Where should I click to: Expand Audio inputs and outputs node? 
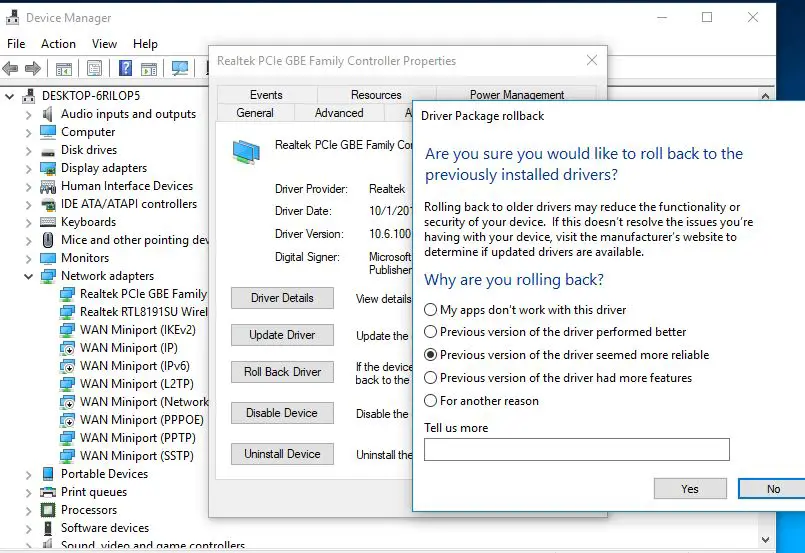point(28,115)
